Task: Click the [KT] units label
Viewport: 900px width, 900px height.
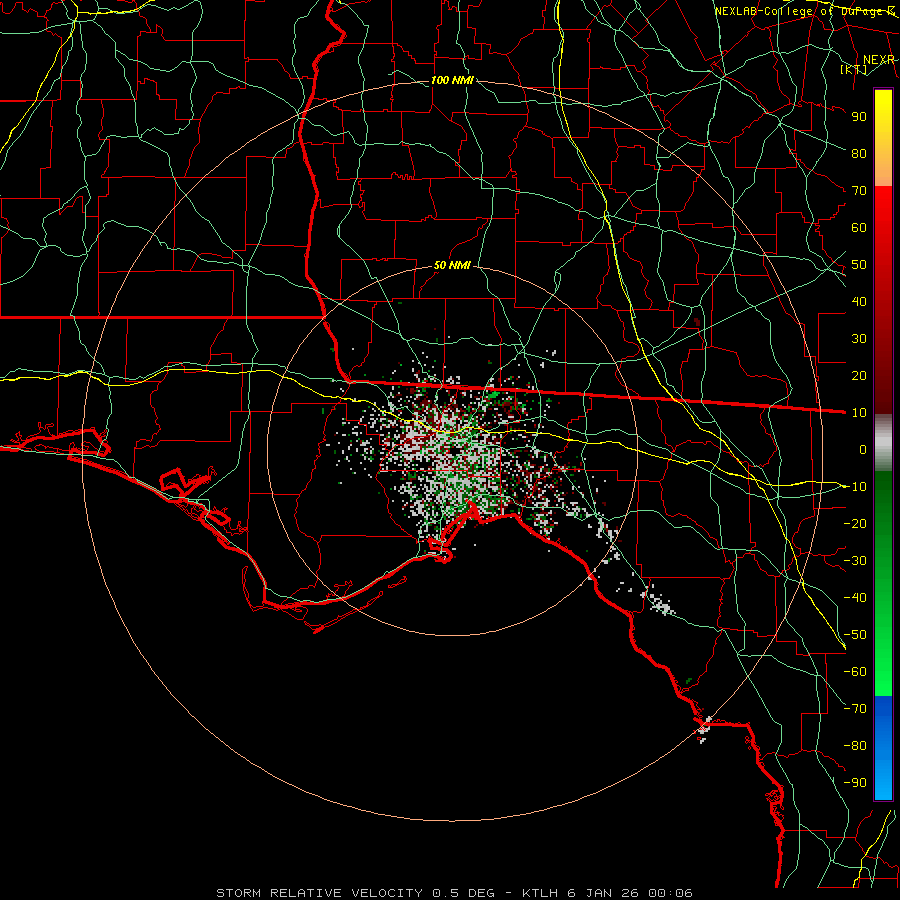Action: click(854, 69)
